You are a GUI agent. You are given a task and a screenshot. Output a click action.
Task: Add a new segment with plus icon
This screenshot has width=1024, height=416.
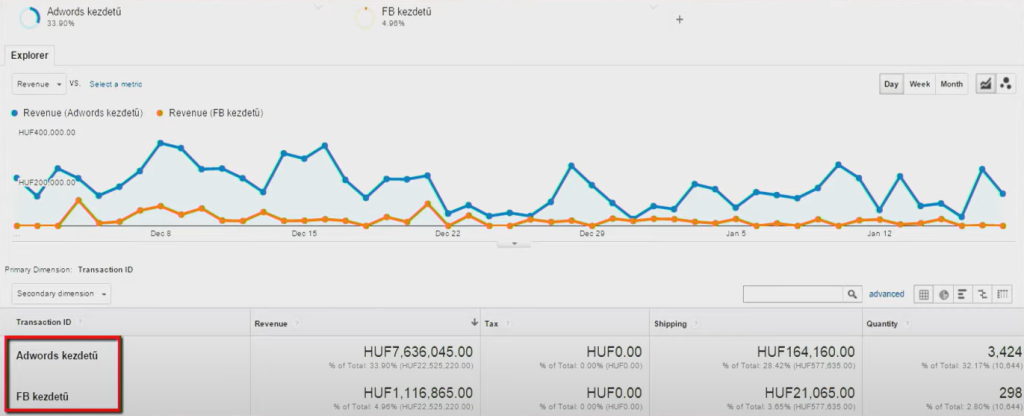680,19
